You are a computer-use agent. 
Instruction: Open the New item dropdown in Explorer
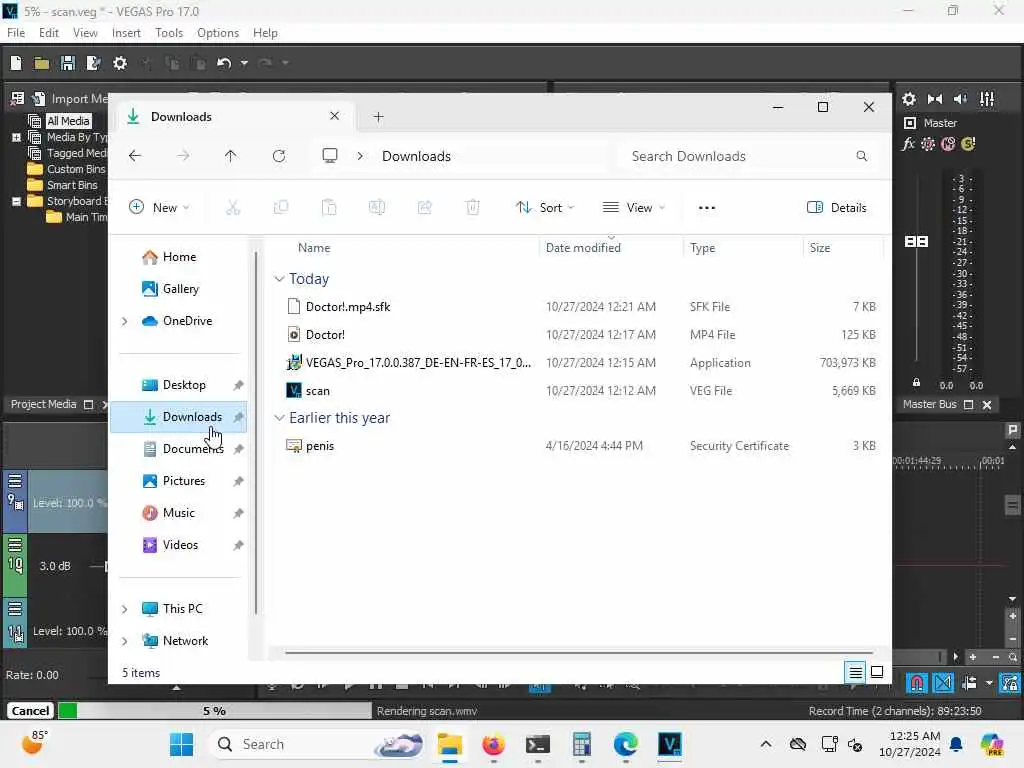159,208
